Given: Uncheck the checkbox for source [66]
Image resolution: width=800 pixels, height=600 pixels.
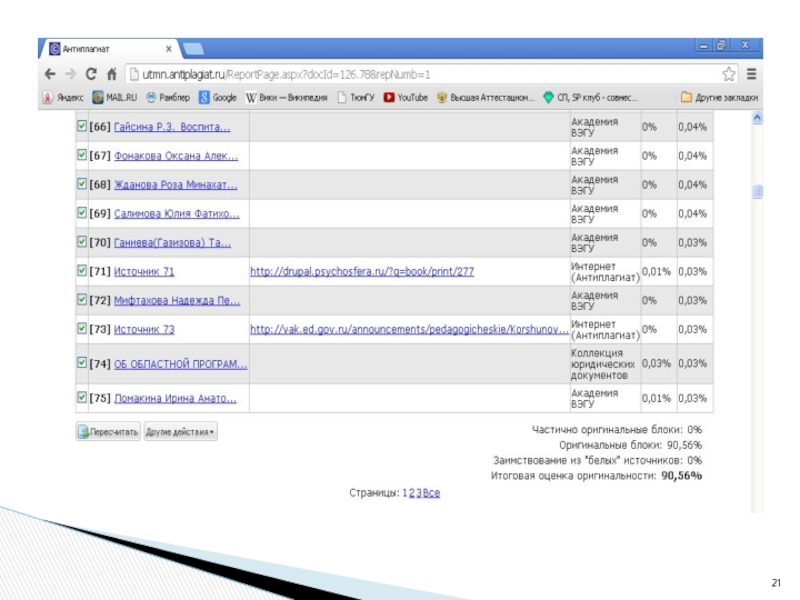Looking at the screenshot, I should [82, 128].
